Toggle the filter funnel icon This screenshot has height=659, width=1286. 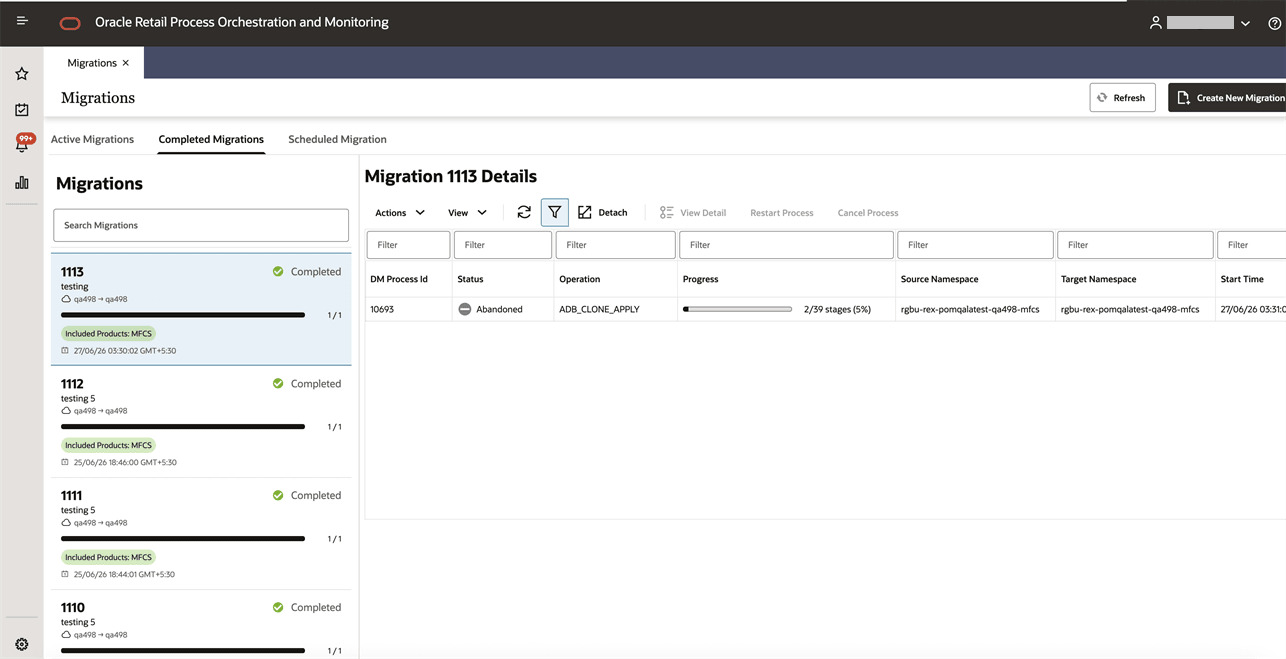tap(555, 212)
